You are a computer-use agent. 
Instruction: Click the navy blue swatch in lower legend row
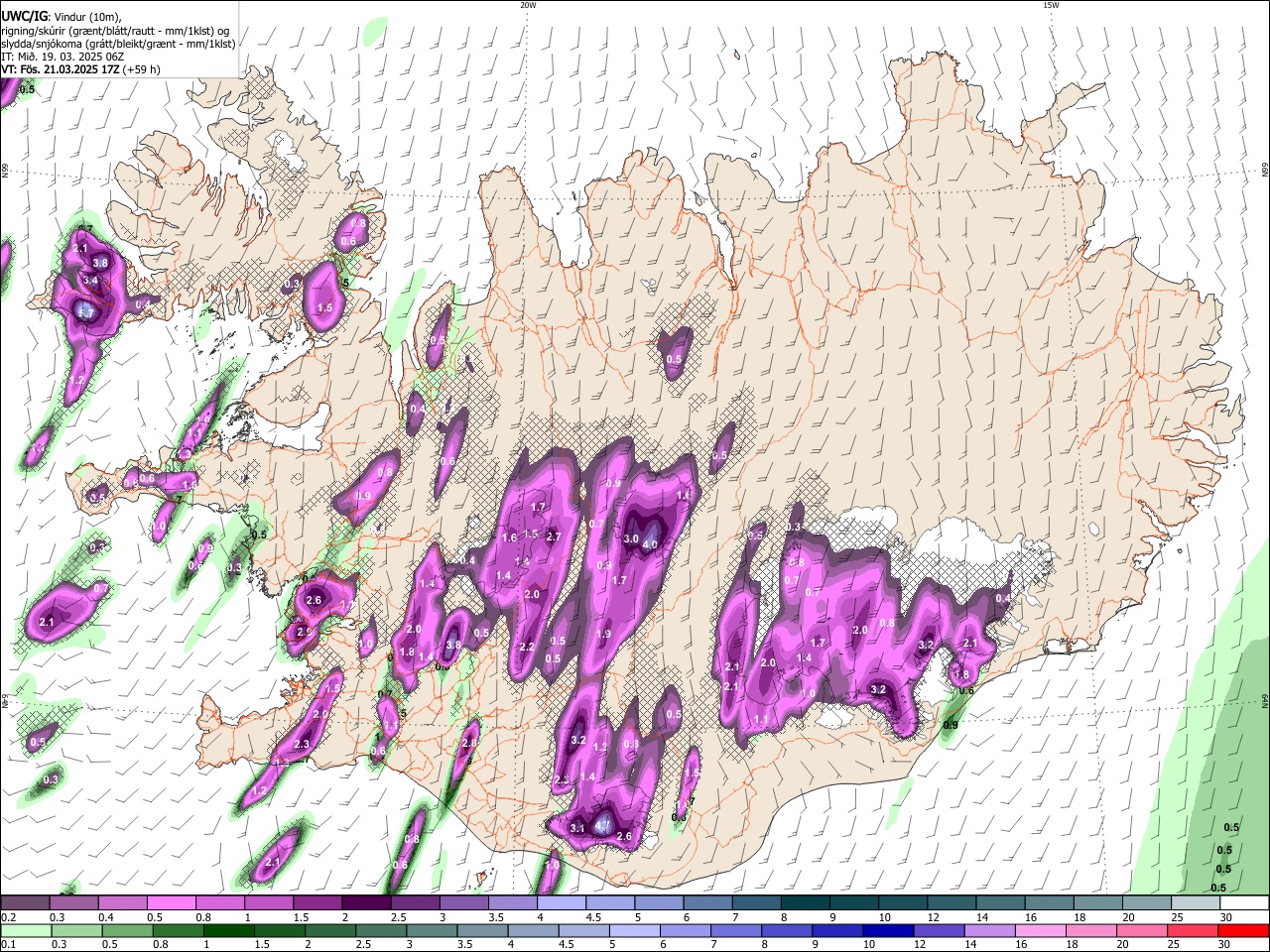[x=886, y=930]
